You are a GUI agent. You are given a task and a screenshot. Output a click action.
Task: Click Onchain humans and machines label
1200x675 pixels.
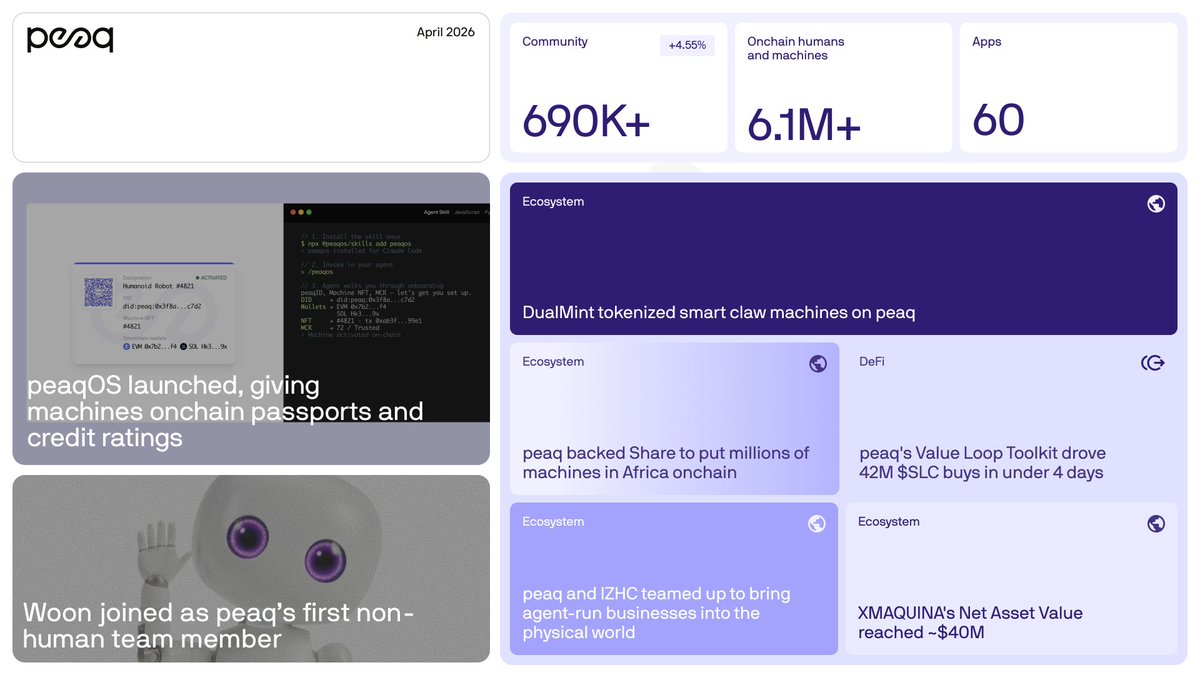point(796,48)
